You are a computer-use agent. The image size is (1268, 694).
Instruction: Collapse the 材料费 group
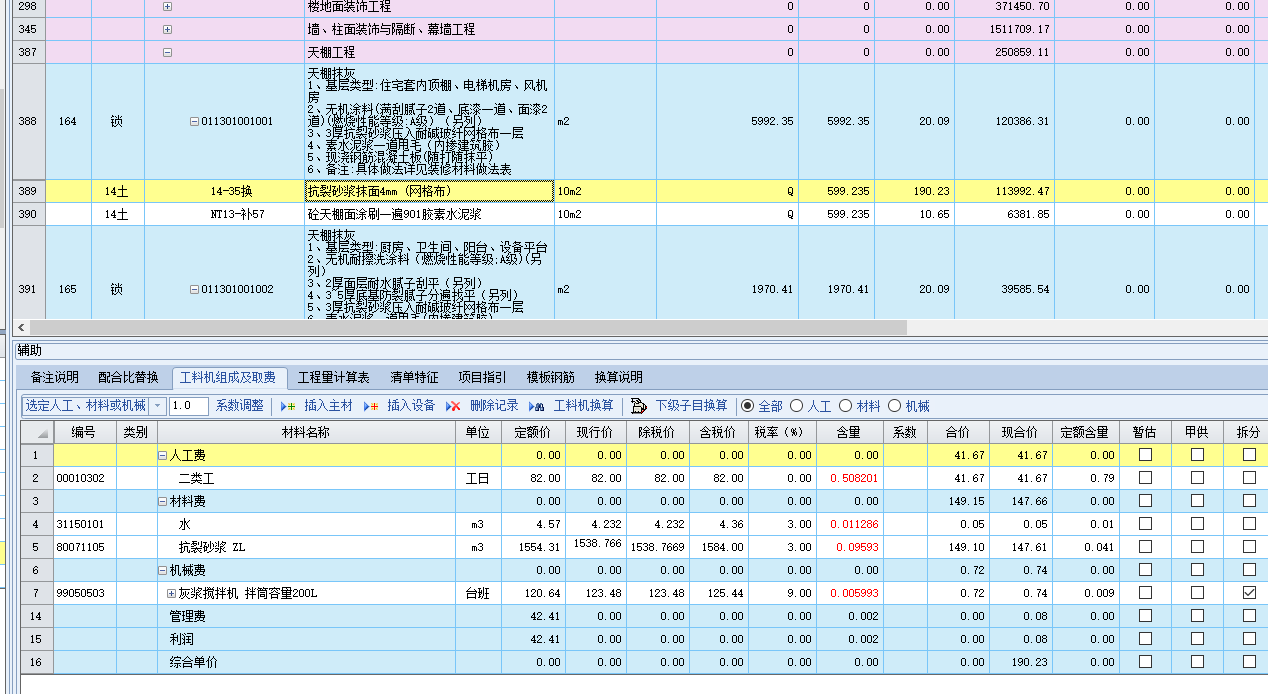(x=163, y=501)
